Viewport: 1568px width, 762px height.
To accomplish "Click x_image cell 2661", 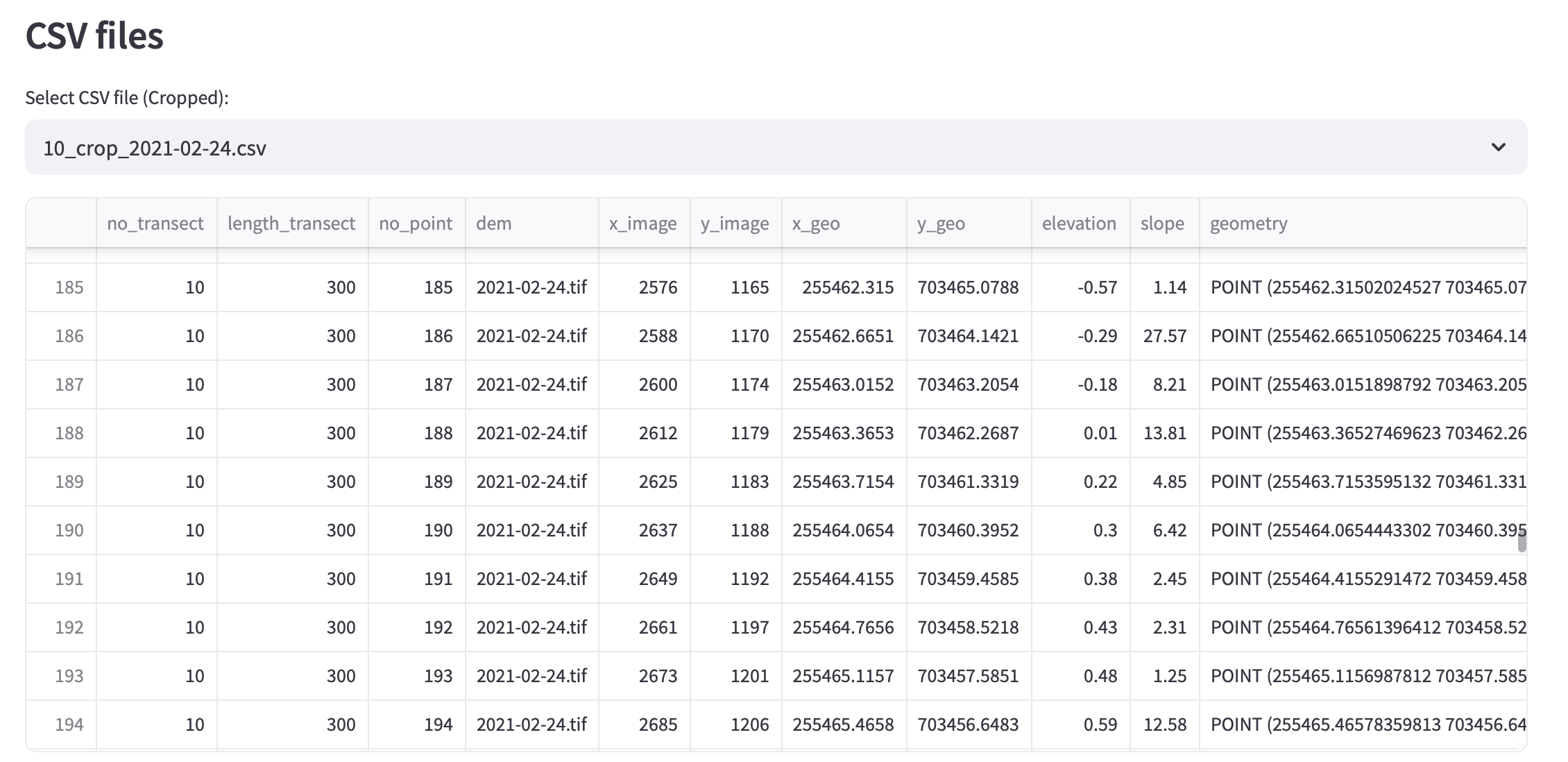I will pos(645,627).
